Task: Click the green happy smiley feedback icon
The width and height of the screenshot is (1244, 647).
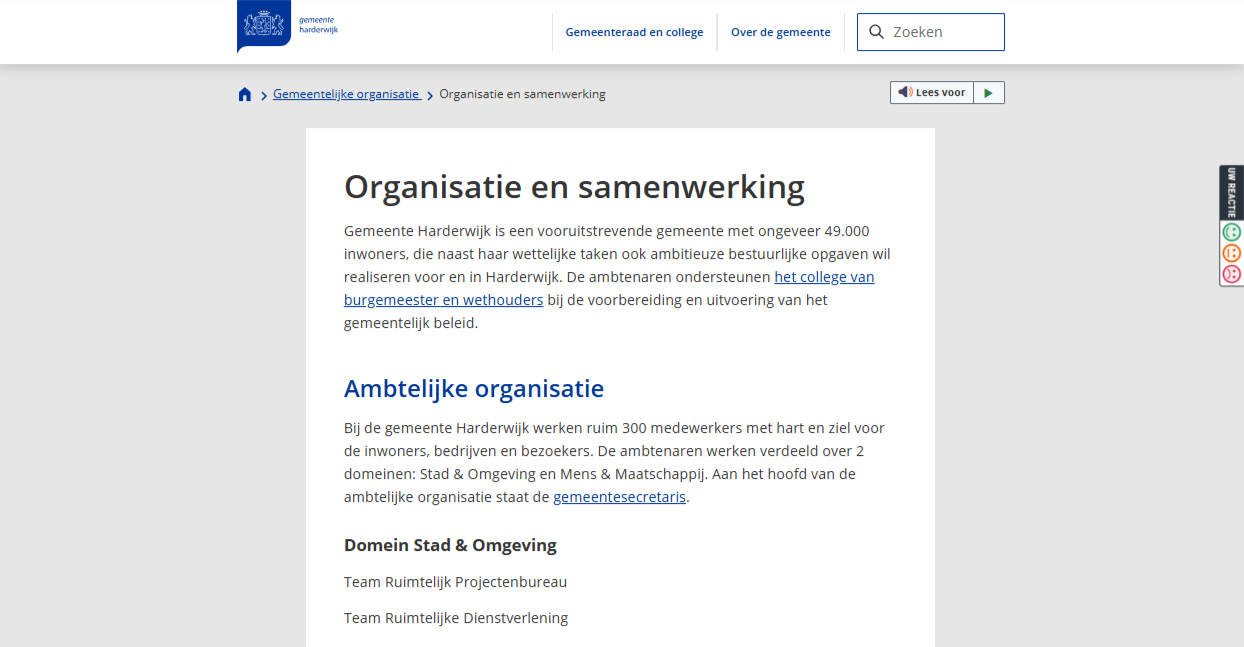Action: tap(1232, 232)
